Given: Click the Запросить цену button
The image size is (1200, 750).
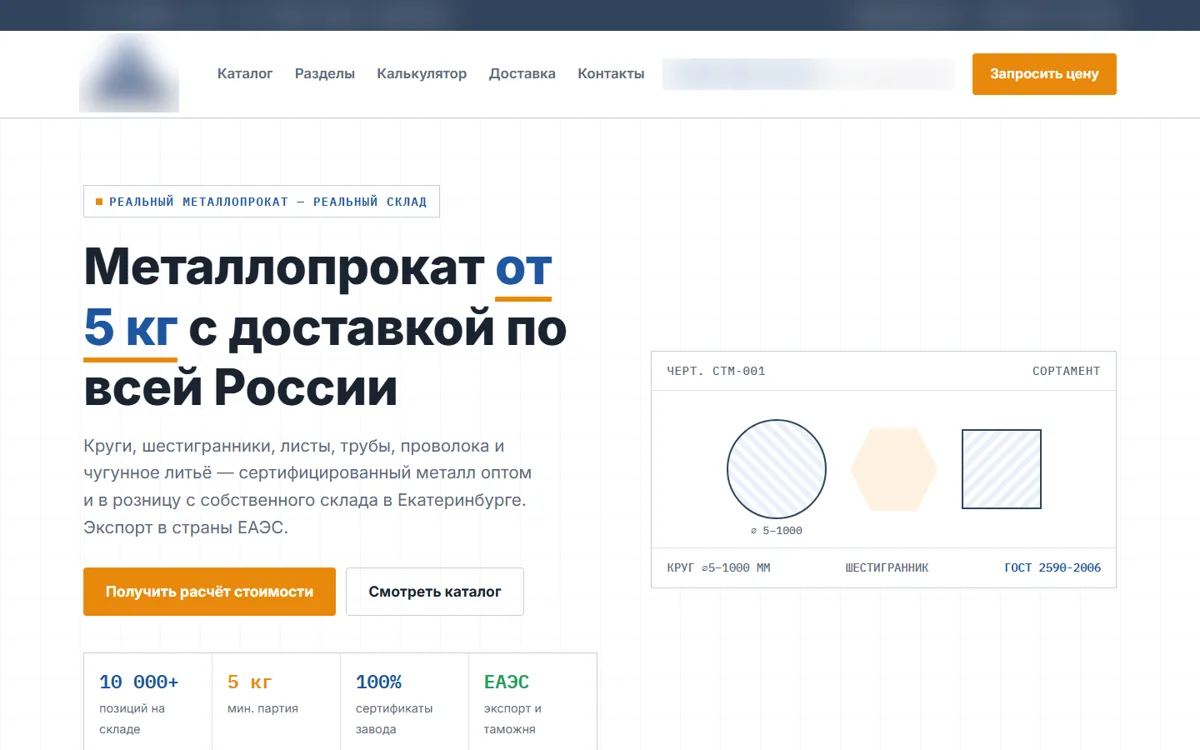Looking at the screenshot, I should coord(1044,74).
